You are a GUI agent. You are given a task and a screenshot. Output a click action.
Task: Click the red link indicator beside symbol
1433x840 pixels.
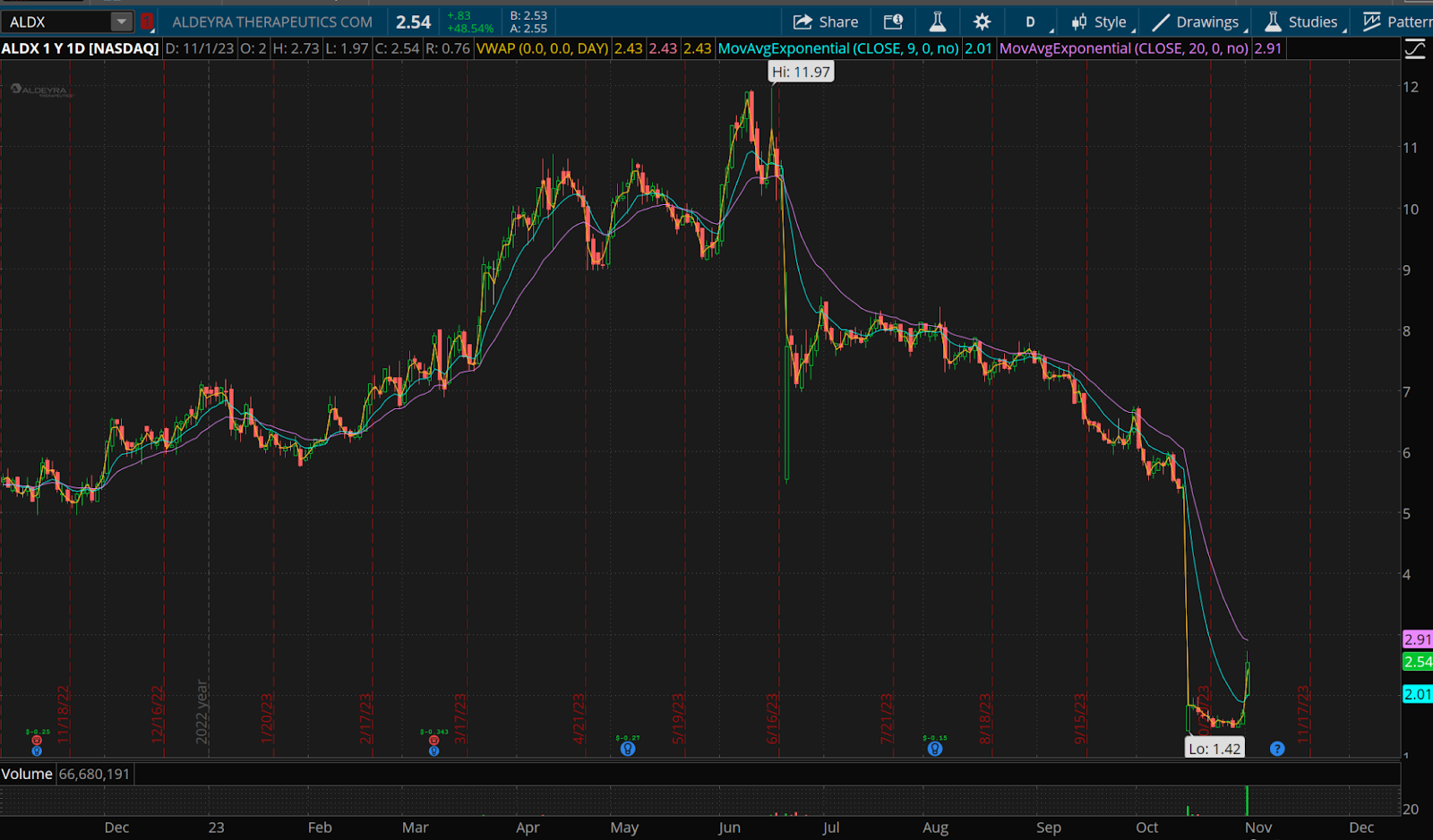point(147,21)
